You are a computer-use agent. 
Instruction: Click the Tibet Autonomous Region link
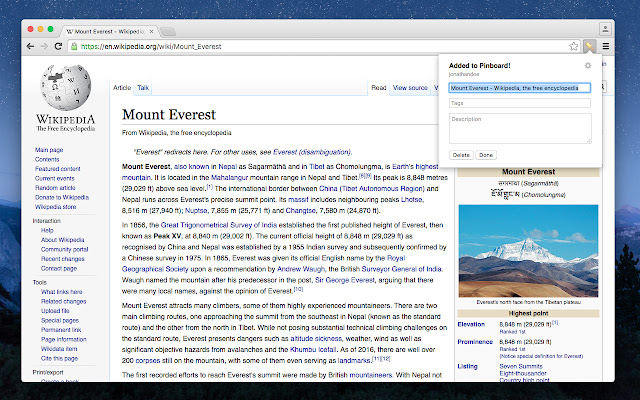point(382,189)
